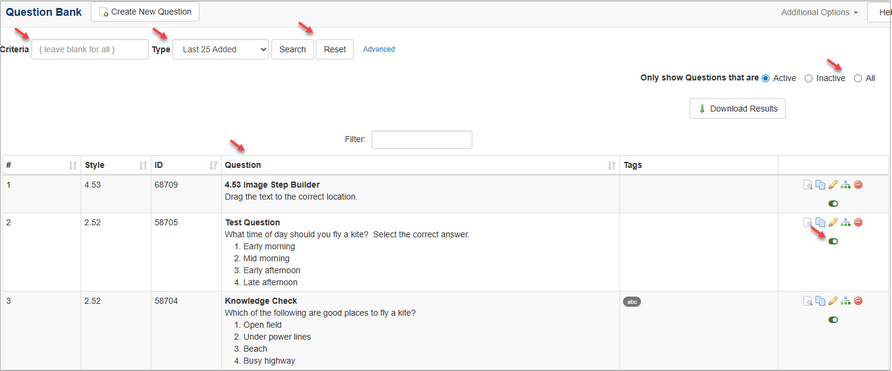This screenshot has width=892, height=371.
Task: Click ID cell 68709
Action: point(166,185)
